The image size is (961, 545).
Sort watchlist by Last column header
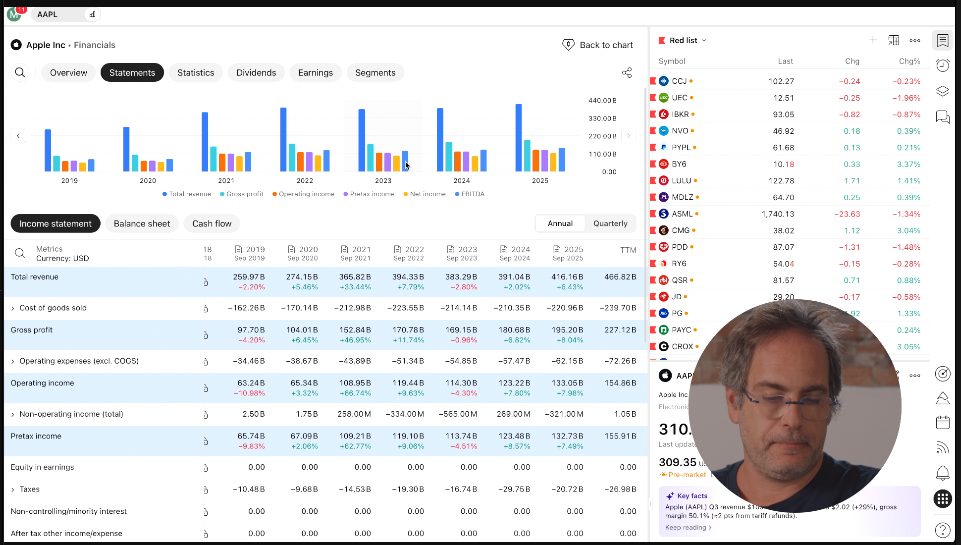click(786, 61)
